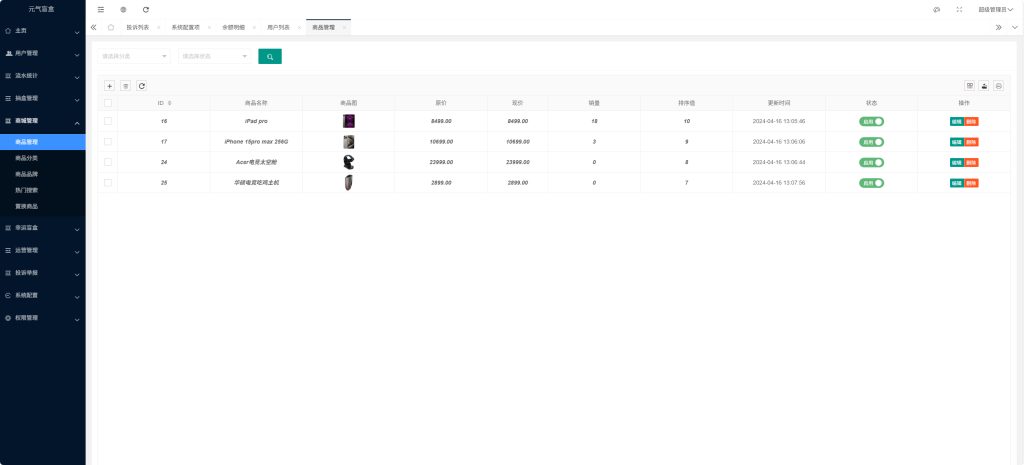This screenshot has width=1024, height=465.
Task: Click the add (+) product icon
Action: (110, 86)
